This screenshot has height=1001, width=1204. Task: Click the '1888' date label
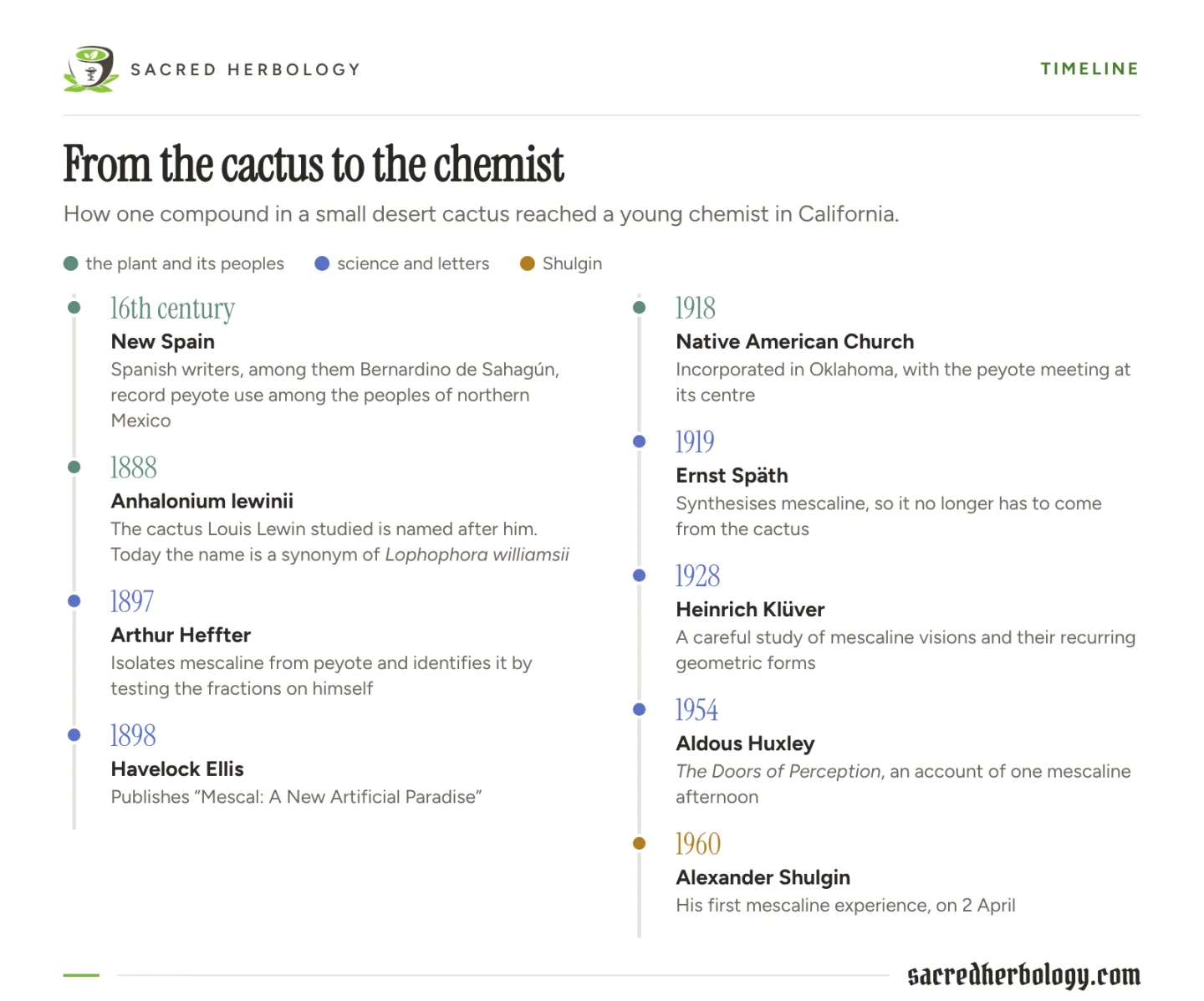tap(134, 467)
